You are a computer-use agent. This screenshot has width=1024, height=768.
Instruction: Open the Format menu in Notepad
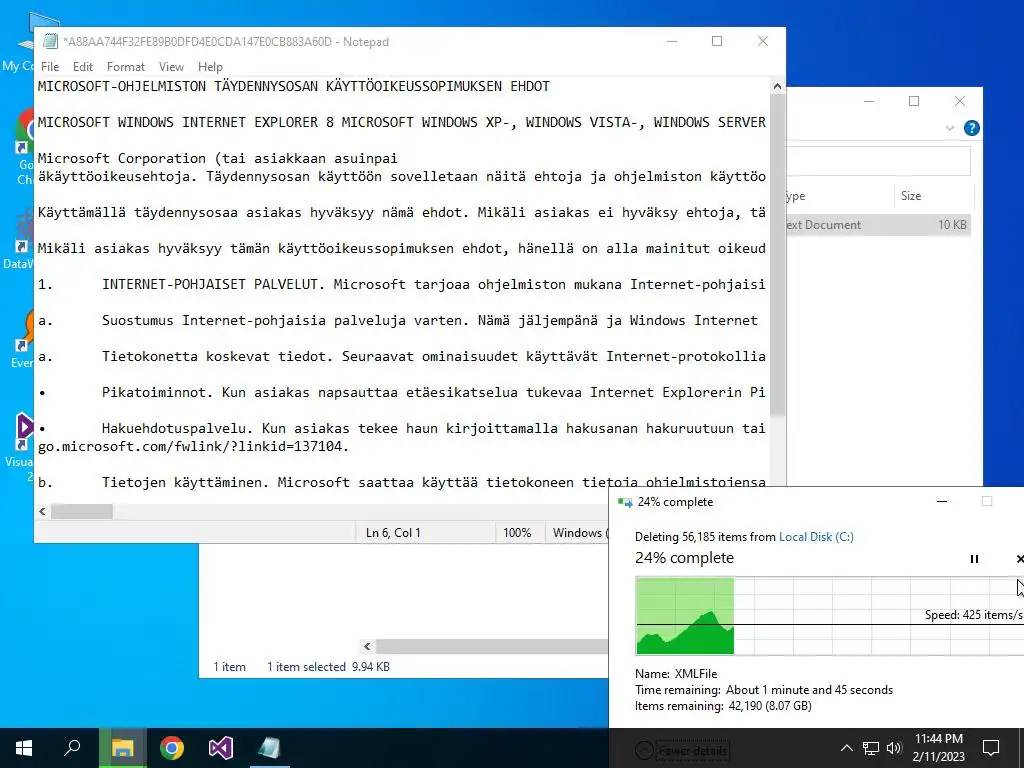pyautogui.click(x=125, y=67)
